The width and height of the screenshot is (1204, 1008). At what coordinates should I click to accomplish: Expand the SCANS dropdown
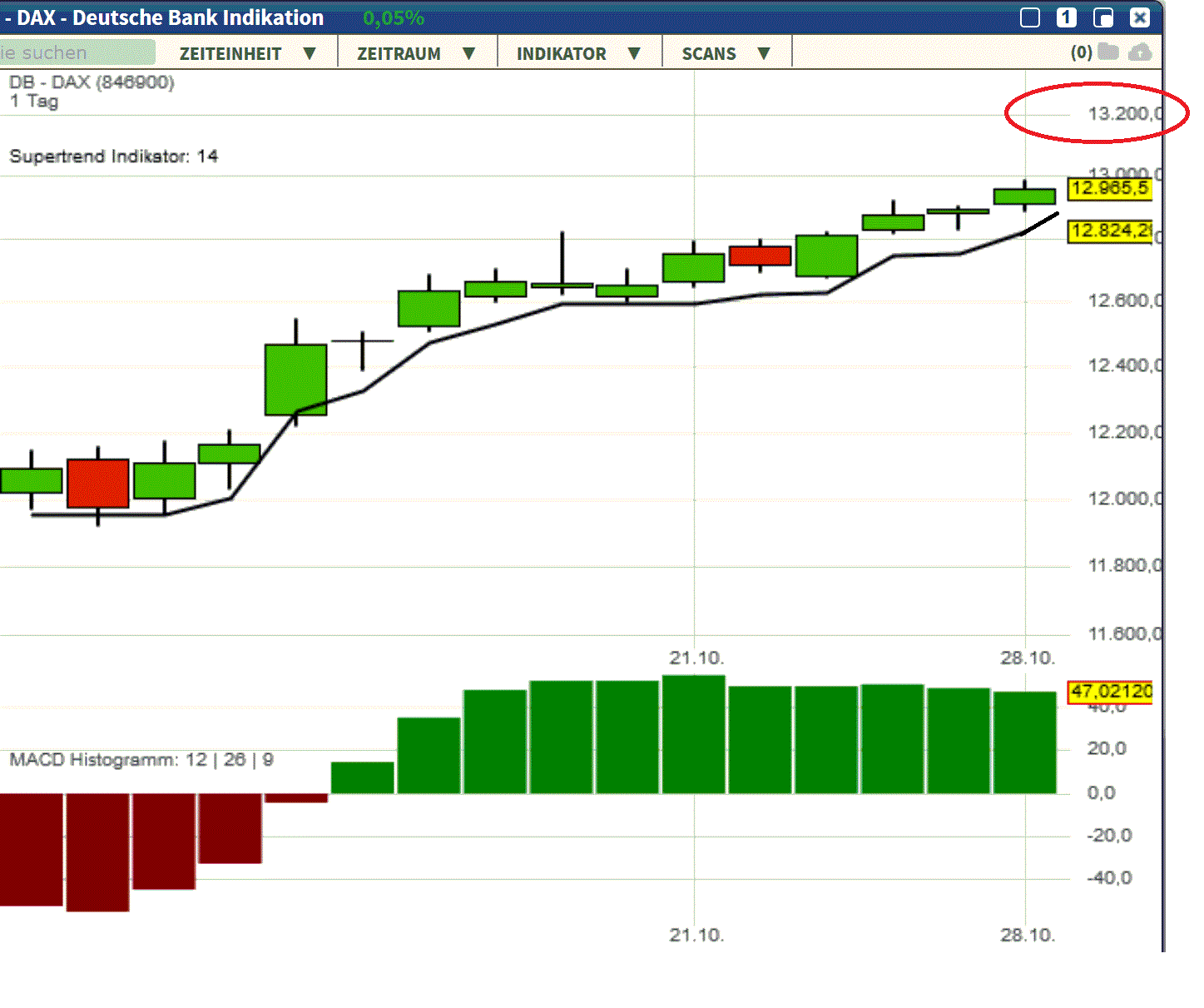click(726, 53)
